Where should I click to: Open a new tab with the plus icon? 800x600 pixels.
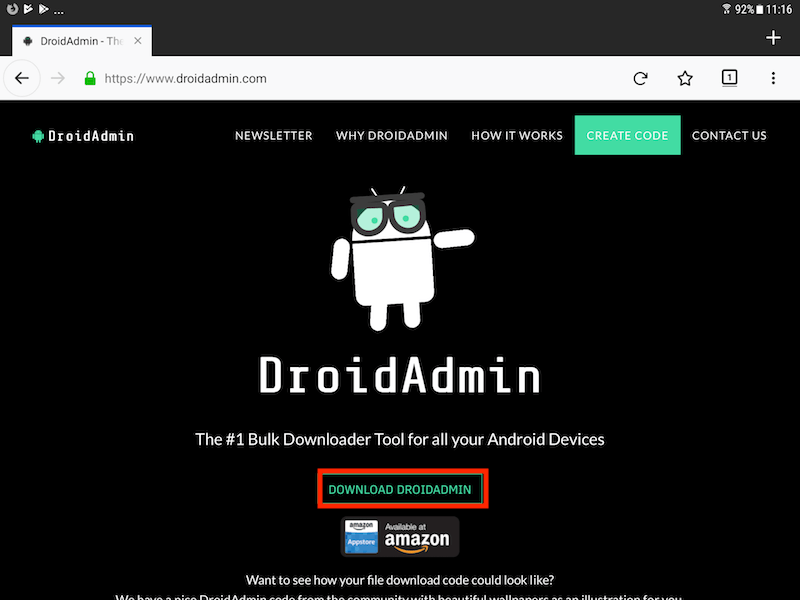point(773,37)
